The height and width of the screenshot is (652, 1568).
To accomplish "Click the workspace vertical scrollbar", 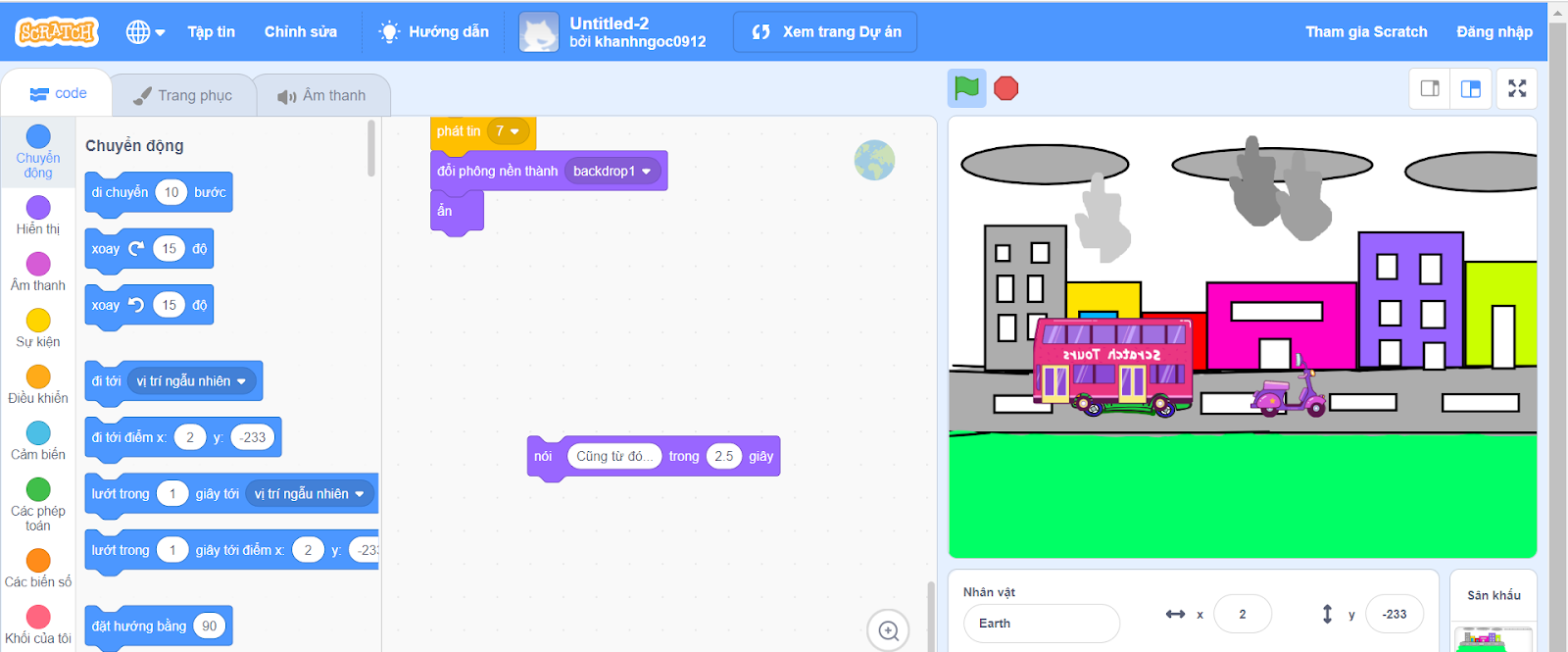I will (931, 616).
